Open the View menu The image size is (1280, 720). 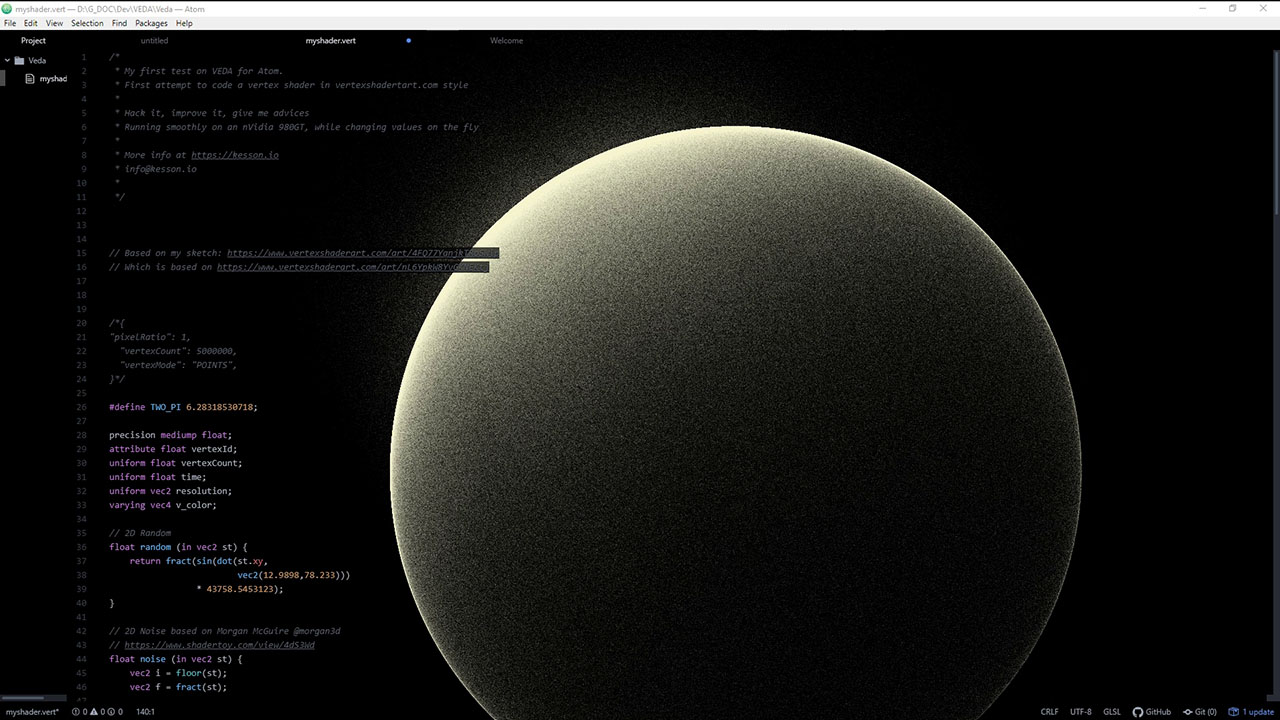pyautogui.click(x=54, y=23)
